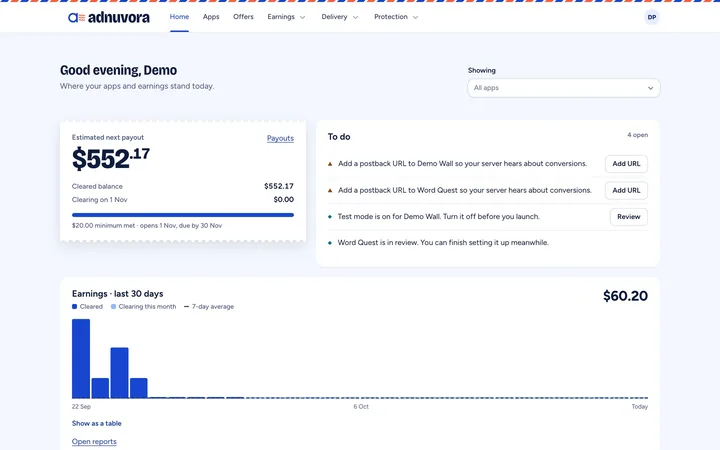Click the Clearing this month legend swatch

point(113,306)
